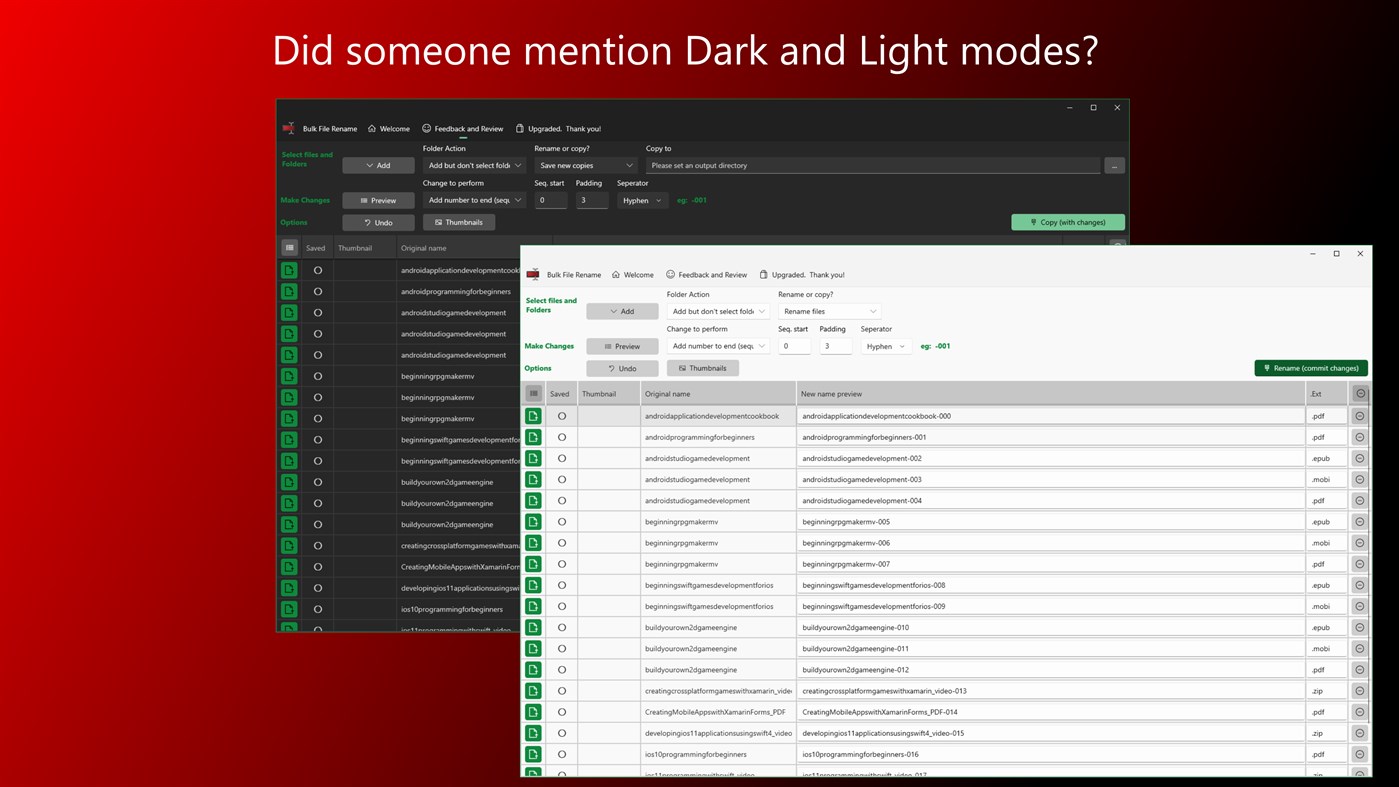Click Copy (with changes) button in dark window
Viewport: 1399px width, 787px height.
click(x=1068, y=222)
